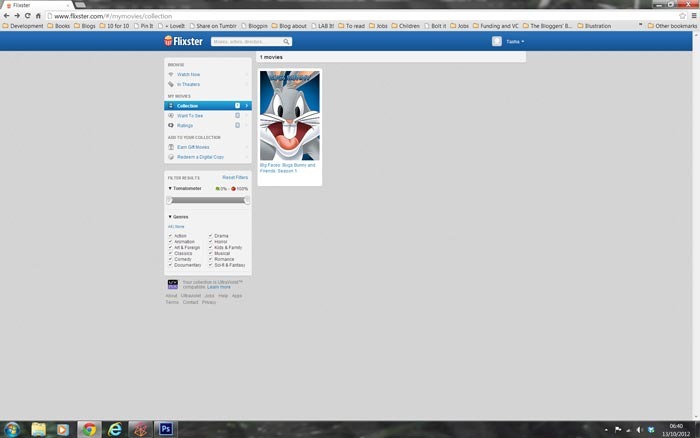Viewport: 700px width, 438px height.
Task: Click the Earn Gift Movies icon
Action: point(171,147)
